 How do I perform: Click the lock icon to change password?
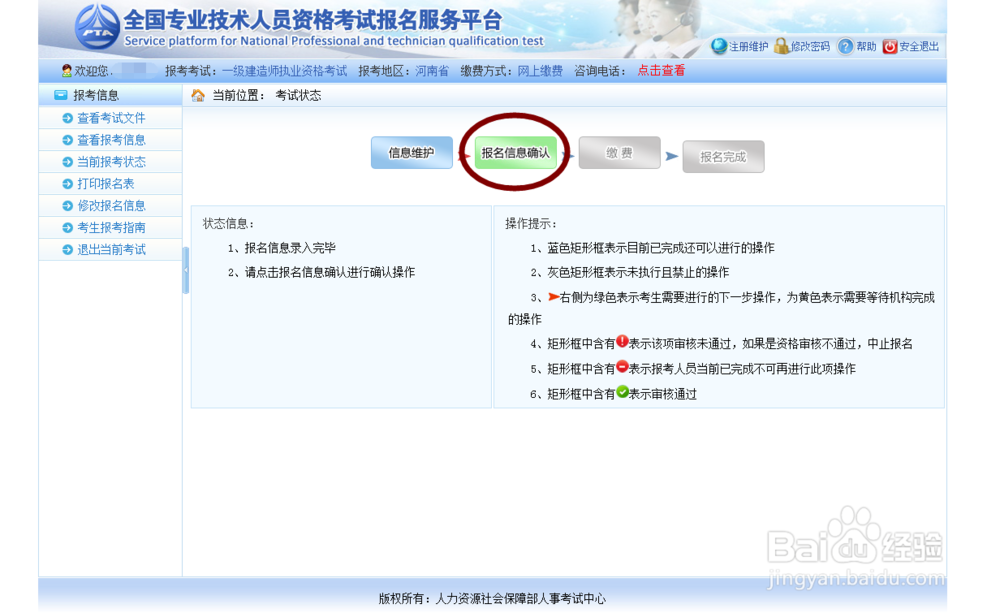(781, 47)
